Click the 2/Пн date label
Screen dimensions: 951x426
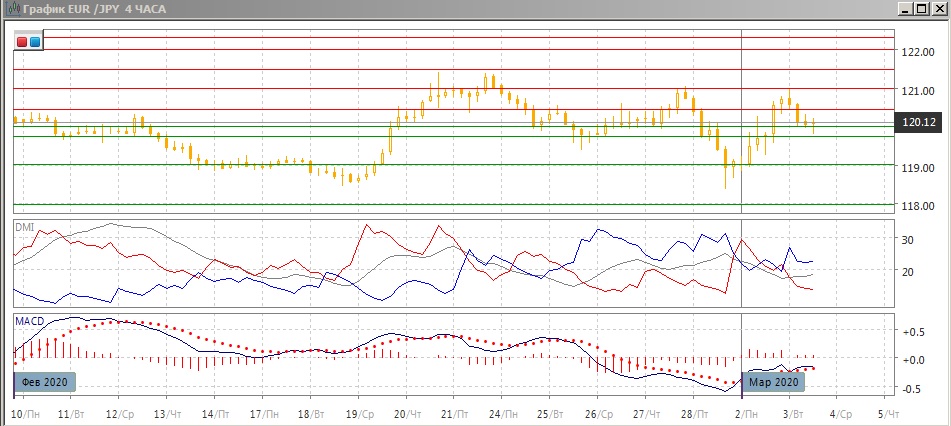[746, 414]
